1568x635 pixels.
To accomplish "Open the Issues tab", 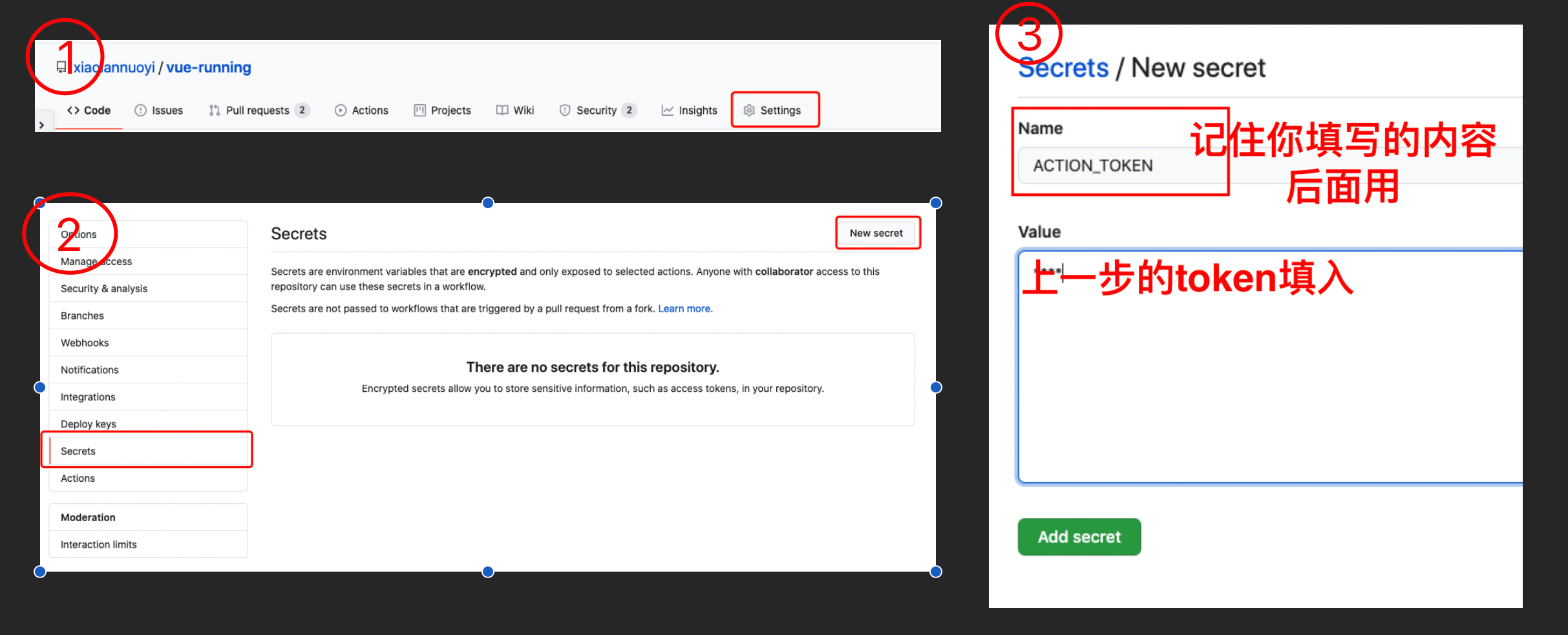I will [159, 110].
